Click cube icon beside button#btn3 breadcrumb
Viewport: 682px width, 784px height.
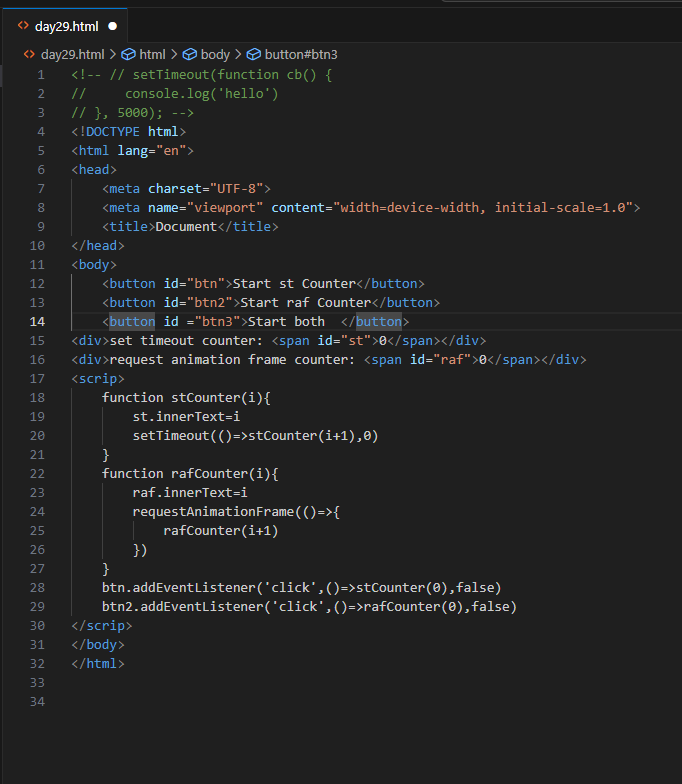coord(254,54)
